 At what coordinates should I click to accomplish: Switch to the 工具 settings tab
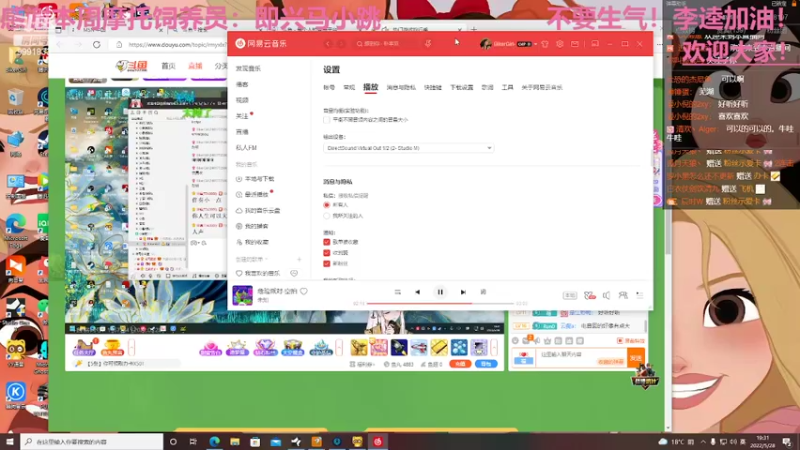pos(507,88)
